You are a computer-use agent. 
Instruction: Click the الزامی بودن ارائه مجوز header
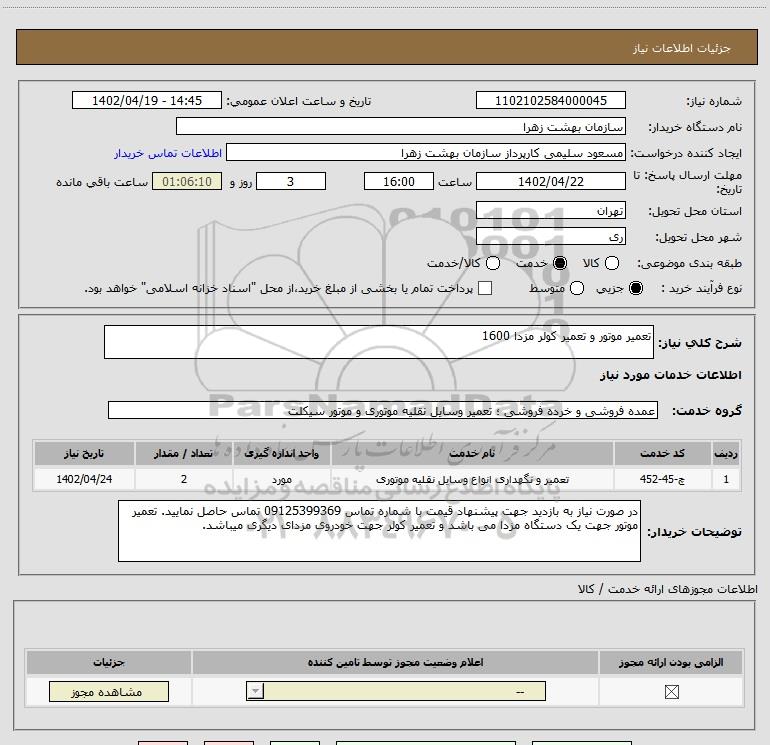coord(671,662)
